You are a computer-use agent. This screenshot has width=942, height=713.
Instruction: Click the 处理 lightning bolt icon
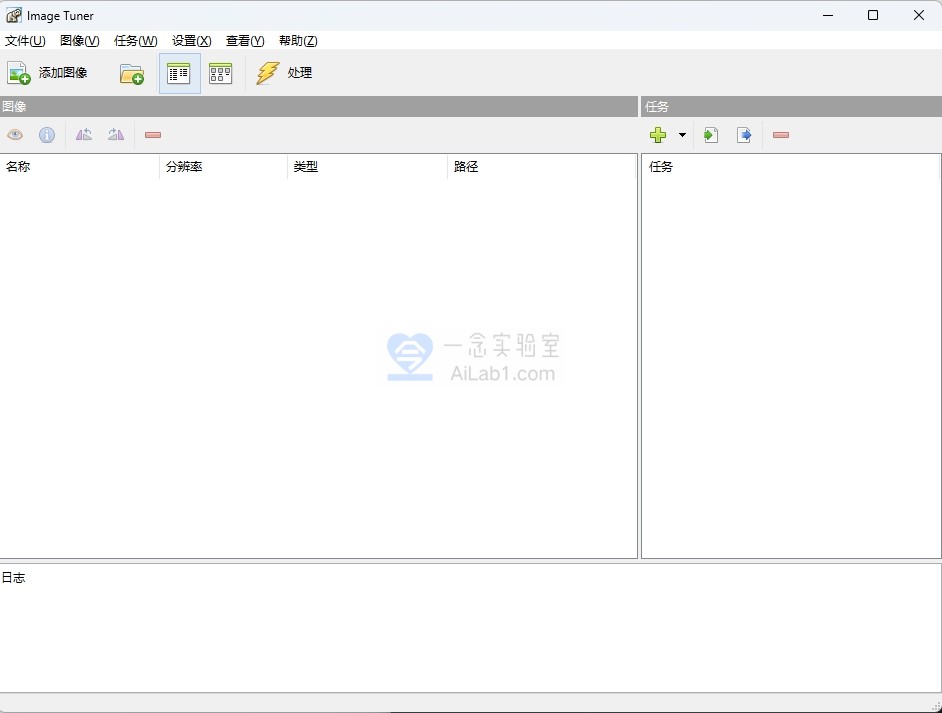tap(267, 72)
